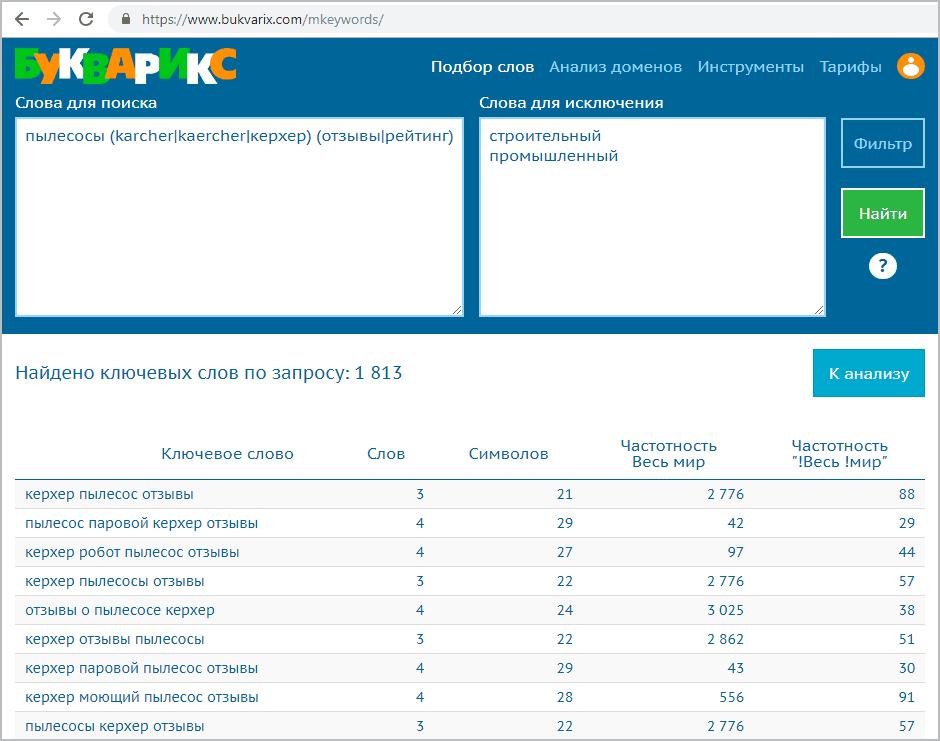
Task: Click the 'Слова для поиска' label
Action: click(x=86, y=103)
